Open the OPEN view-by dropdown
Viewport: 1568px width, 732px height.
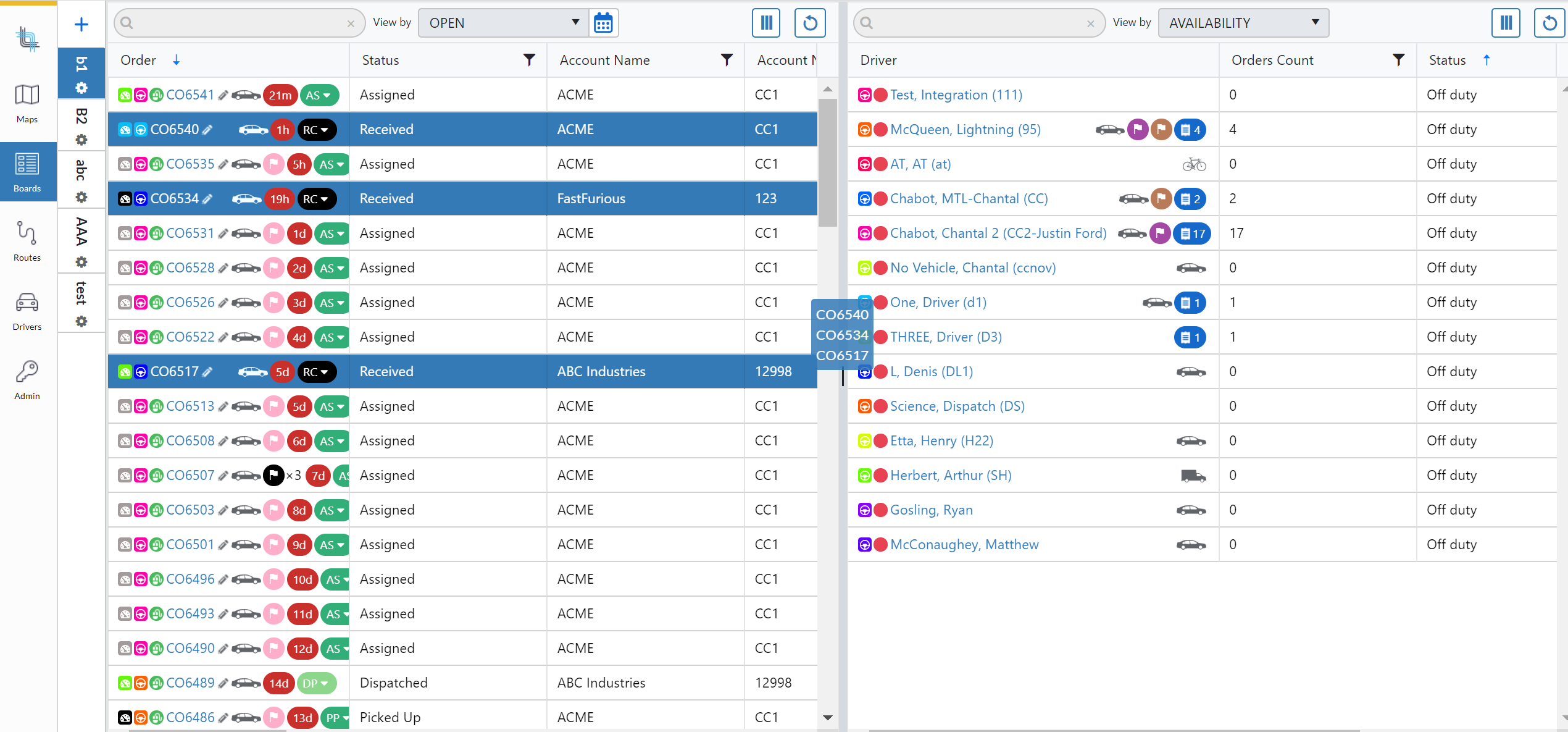[x=503, y=23]
